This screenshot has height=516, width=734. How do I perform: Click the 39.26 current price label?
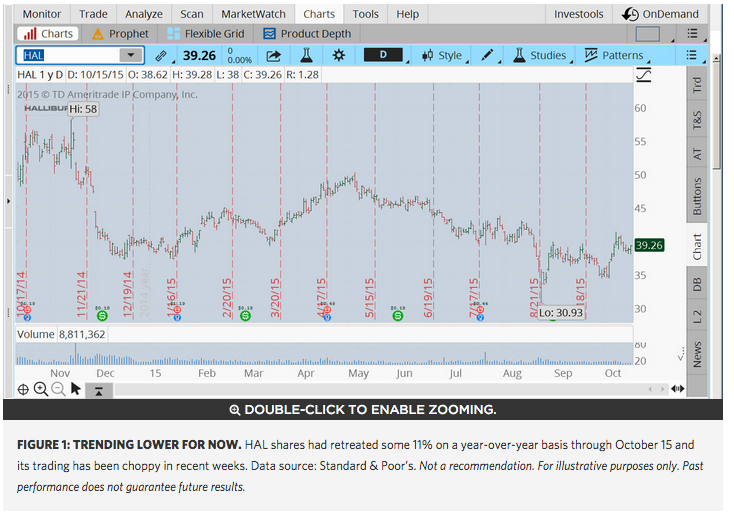649,245
